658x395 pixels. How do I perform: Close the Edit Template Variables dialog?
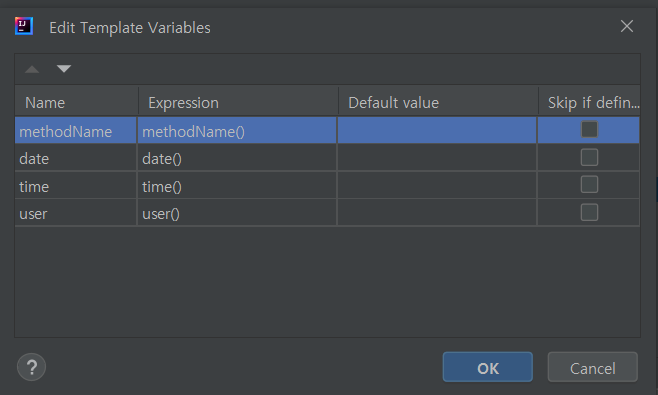(627, 26)
